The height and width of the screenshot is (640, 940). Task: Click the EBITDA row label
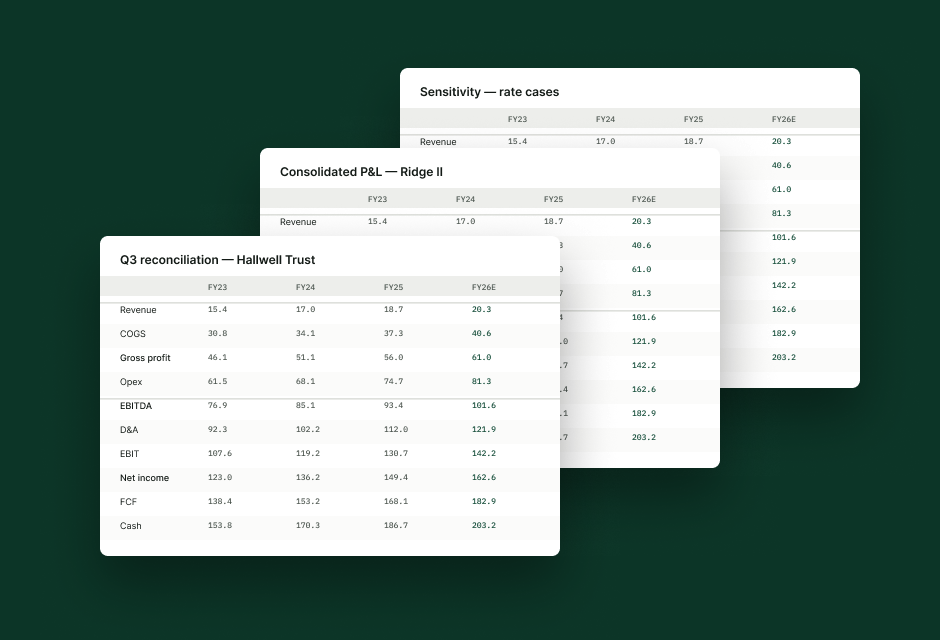click(135, 406)
